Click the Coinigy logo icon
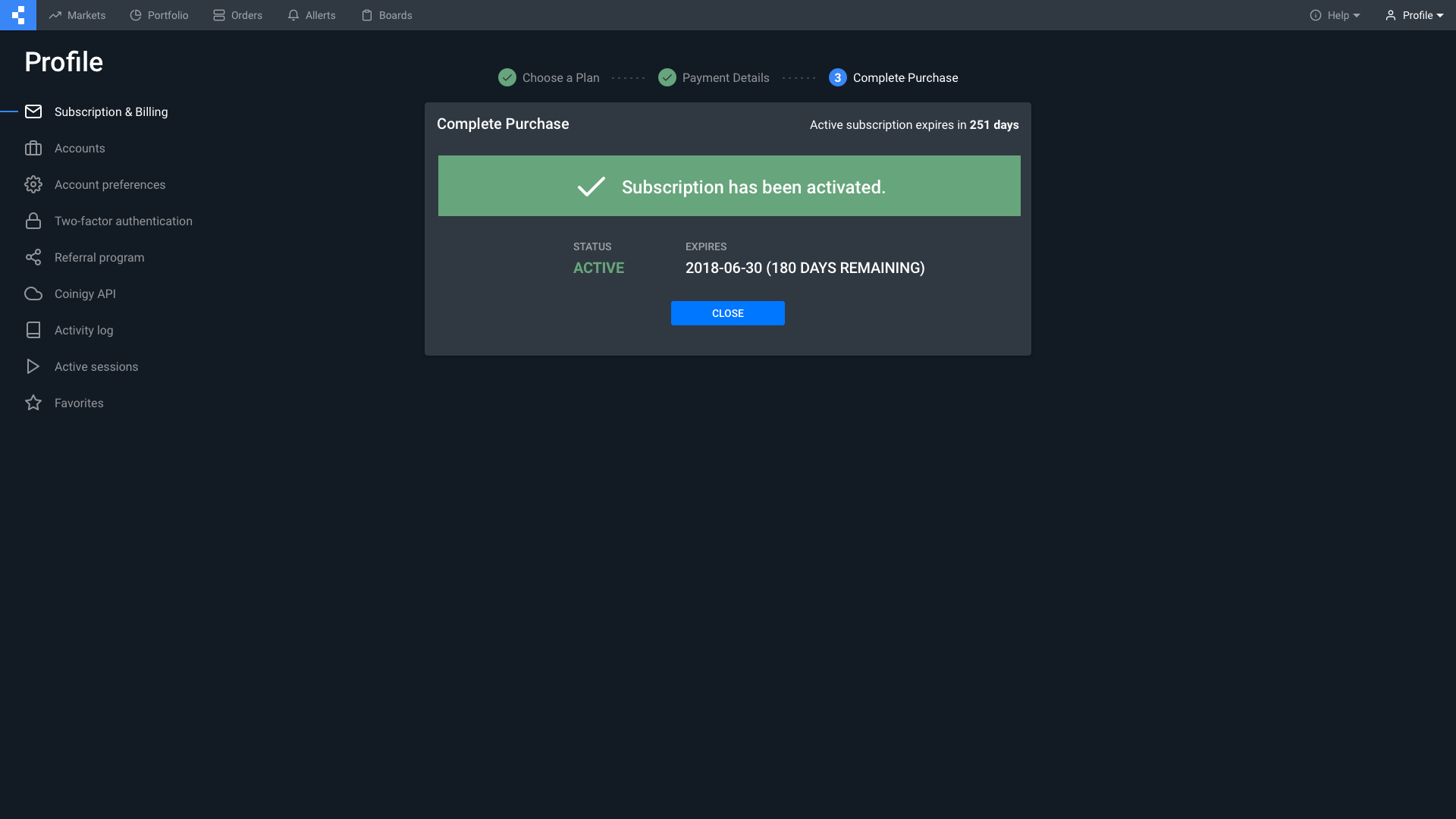Image resolution: width=1456 pixels, height=819 pixels. [18, 15]
